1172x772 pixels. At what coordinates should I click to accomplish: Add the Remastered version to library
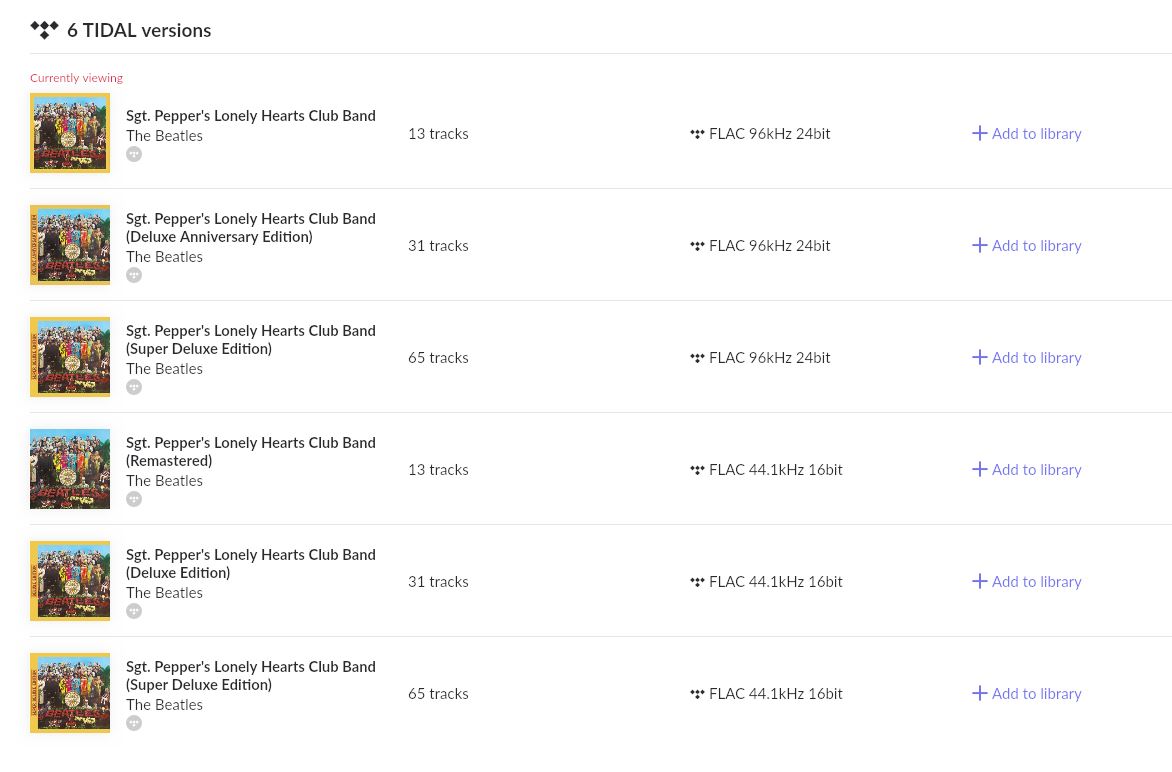[1026, 470]
